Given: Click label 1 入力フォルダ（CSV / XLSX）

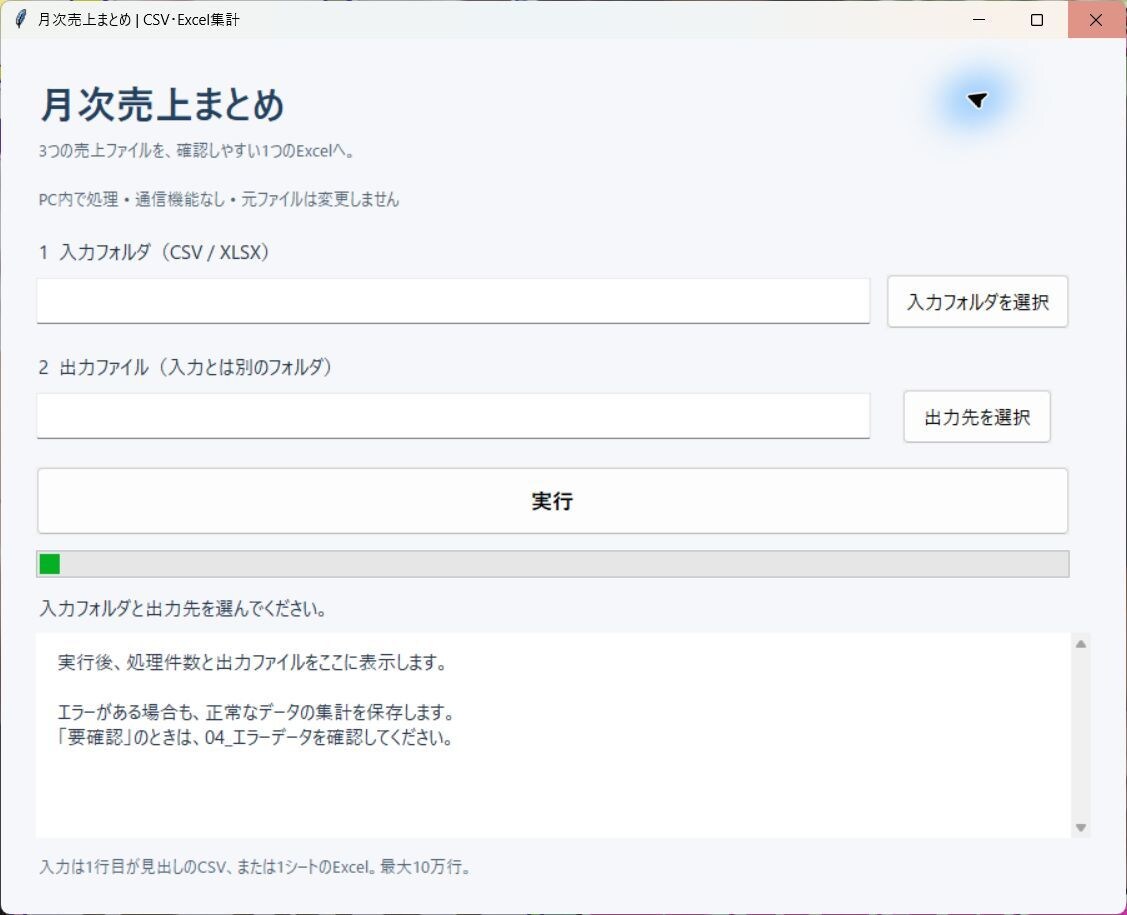Looking at the screenshot, I should (155, 252).
